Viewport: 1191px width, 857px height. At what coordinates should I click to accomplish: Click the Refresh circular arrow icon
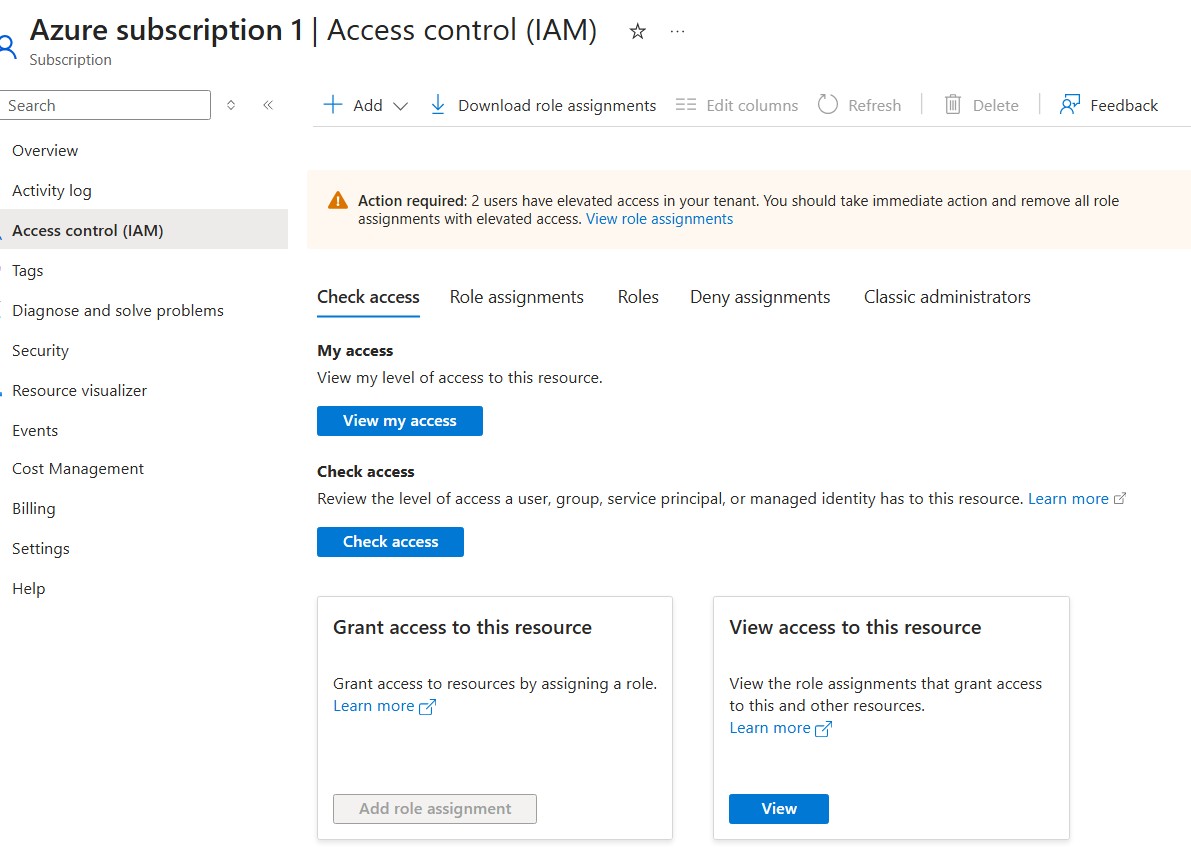tap(828, 104)
